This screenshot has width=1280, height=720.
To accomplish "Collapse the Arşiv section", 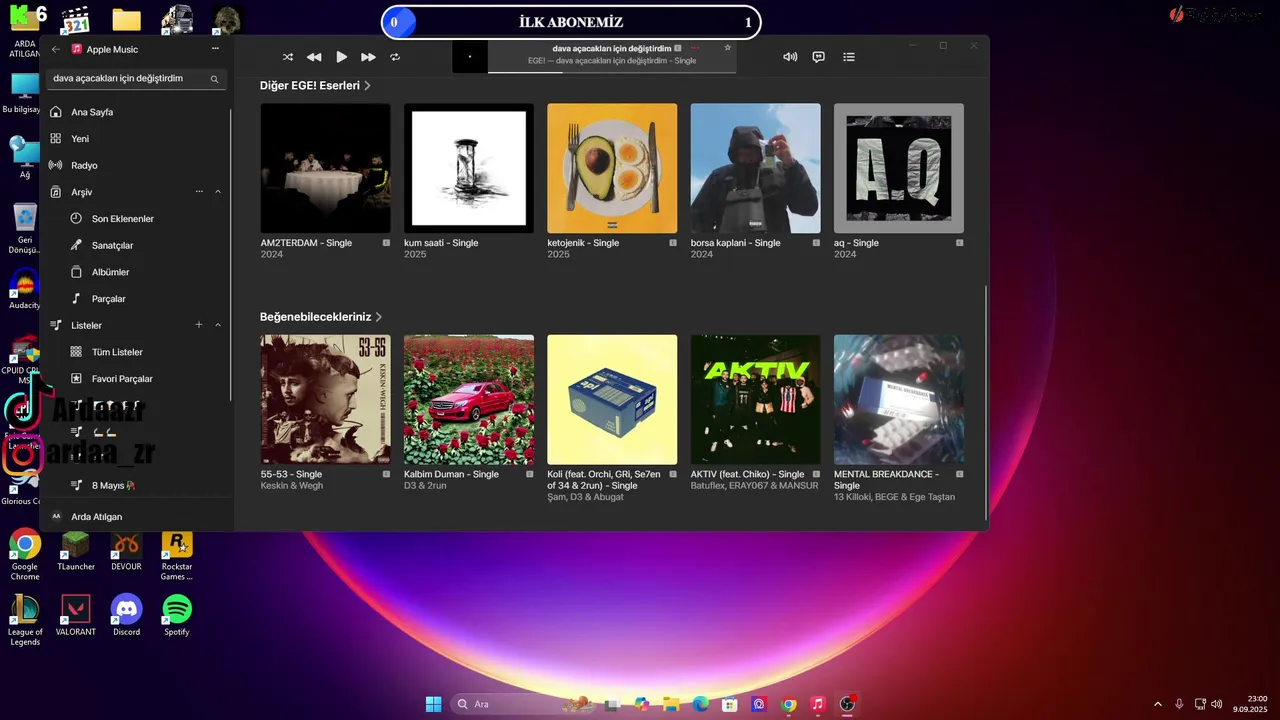I will click(218, 192).
